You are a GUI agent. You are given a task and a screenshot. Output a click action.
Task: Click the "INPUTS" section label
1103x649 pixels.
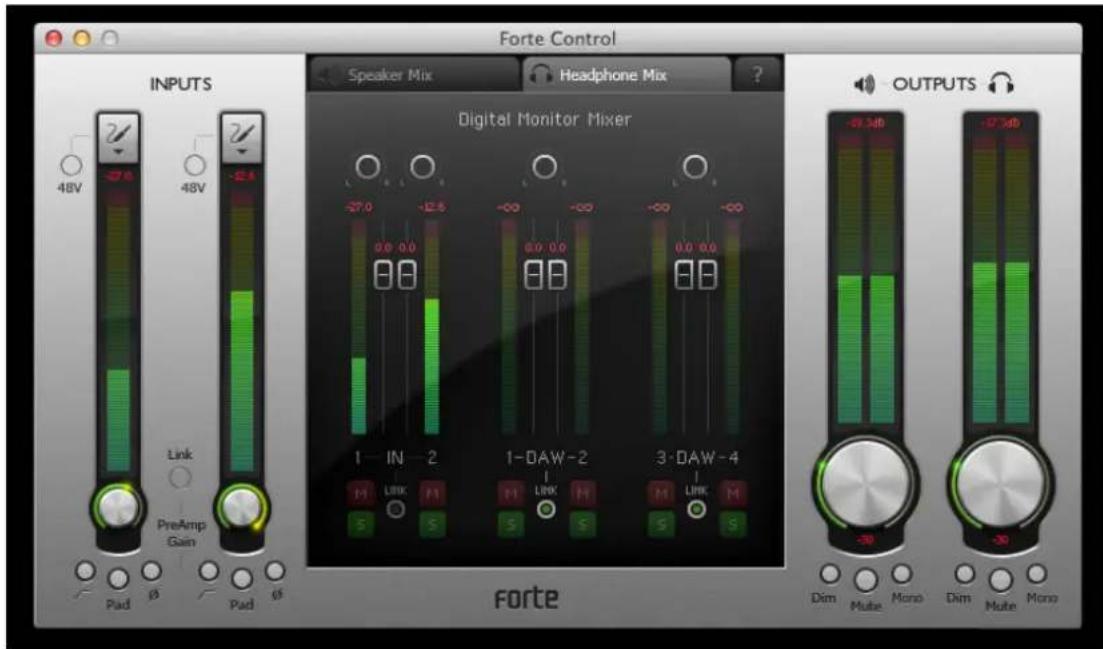[x=181, y=84]
